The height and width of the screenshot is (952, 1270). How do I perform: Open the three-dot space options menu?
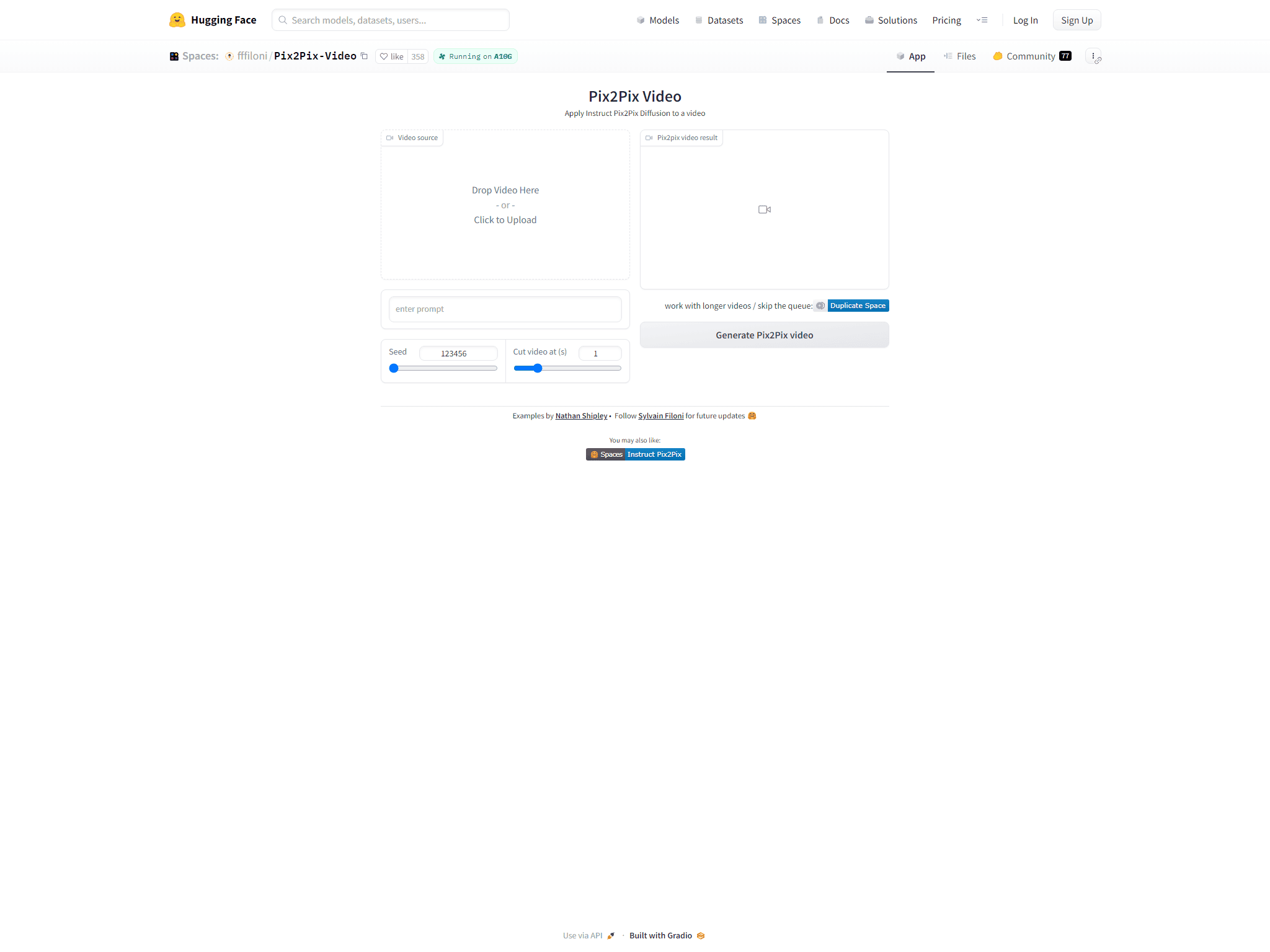point(1093,56)
